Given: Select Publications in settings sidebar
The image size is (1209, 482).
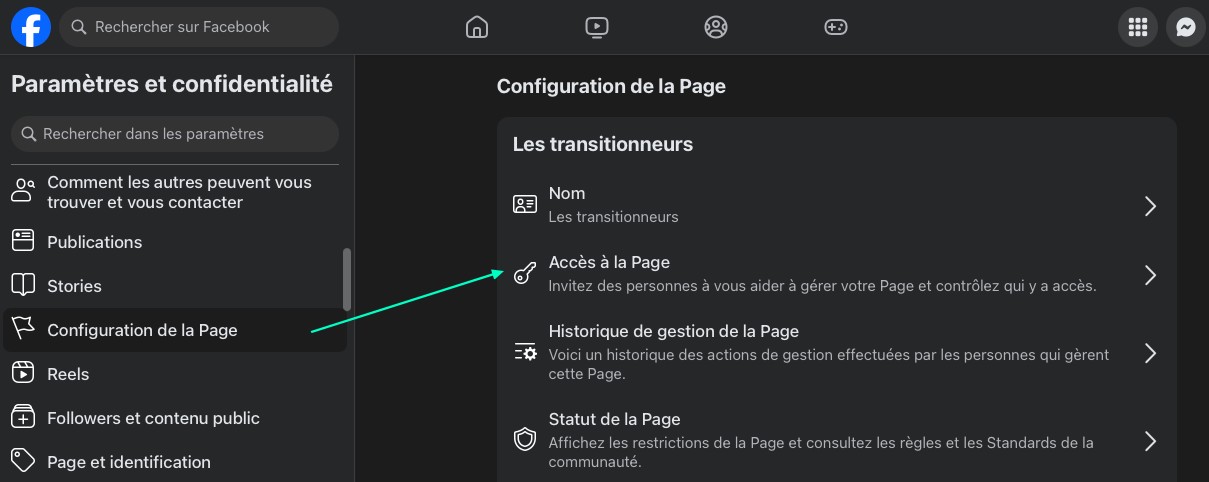Looking at the screenshot, I should 175,242.
